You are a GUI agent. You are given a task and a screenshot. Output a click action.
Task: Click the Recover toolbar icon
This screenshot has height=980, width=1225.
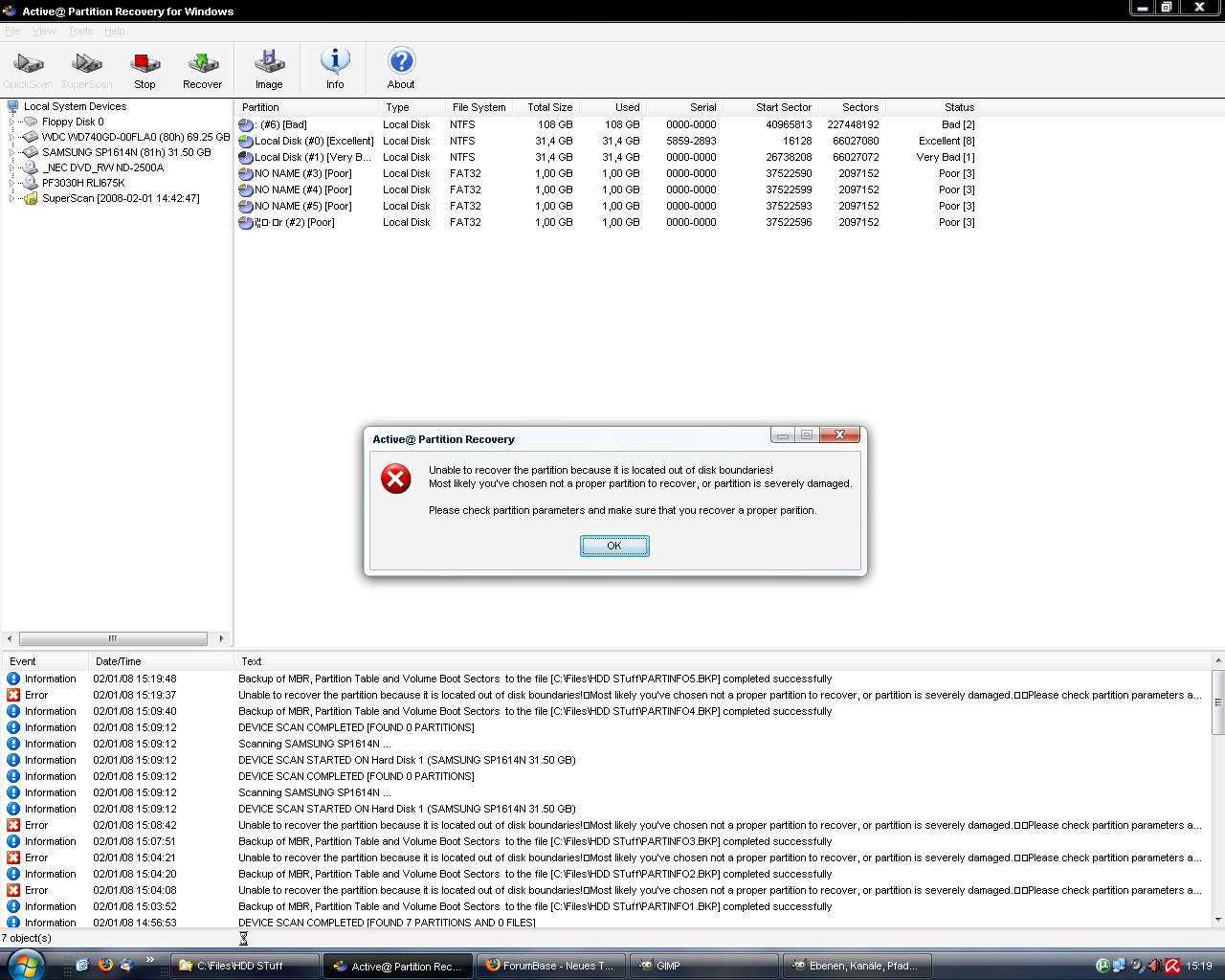(203, 70)
